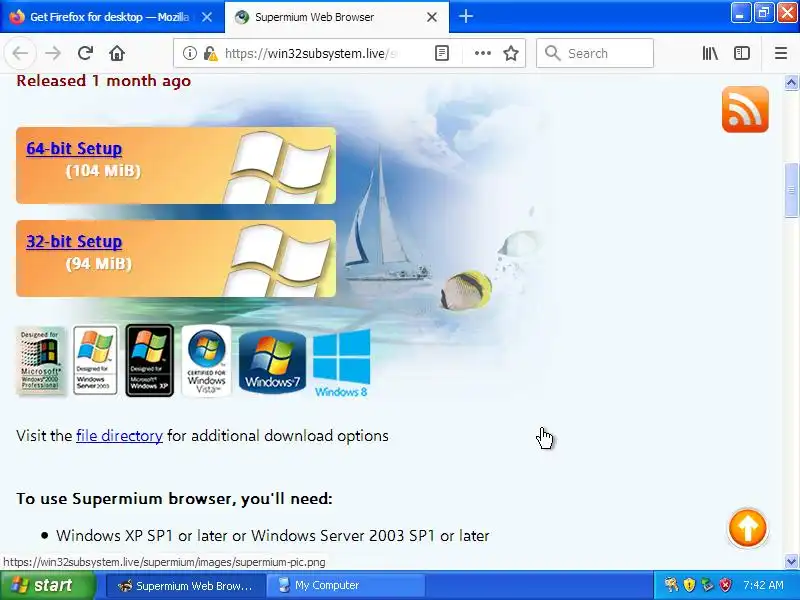
Task: Click the Windows 8 logo badge
Action: 341,363
